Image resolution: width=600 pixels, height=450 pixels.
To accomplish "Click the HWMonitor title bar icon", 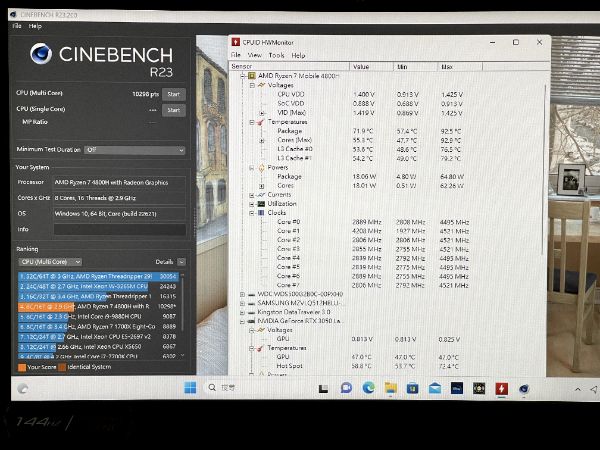I will (236, 42).
